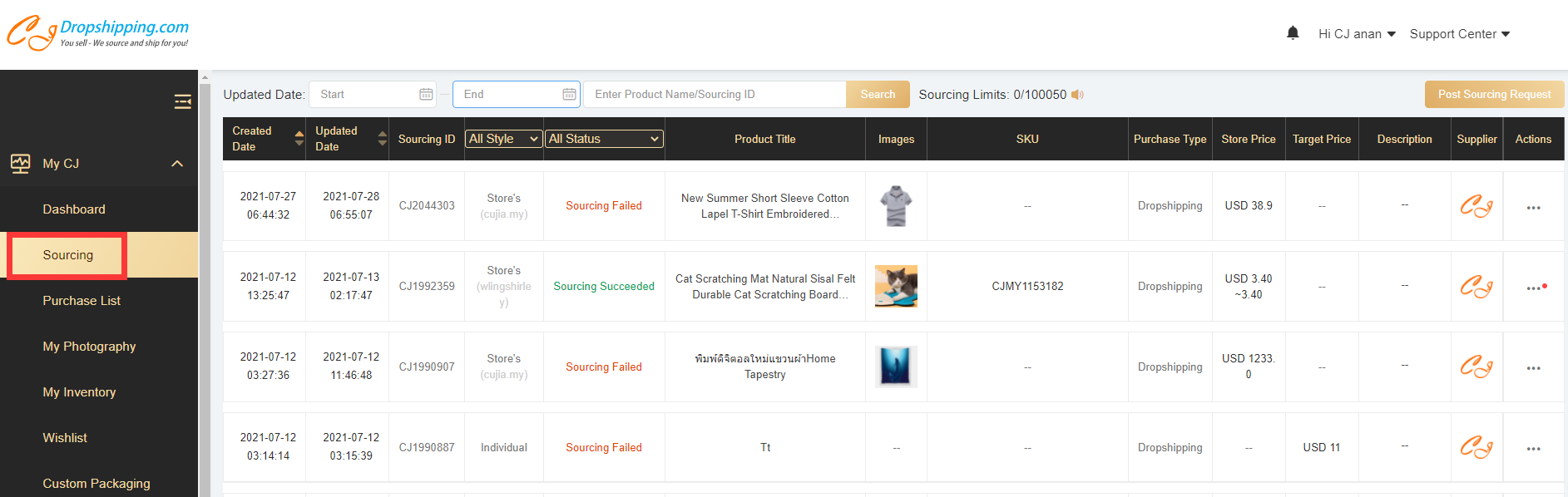The width and height of the screenshot is (1568, 497).
Task: Open actions ellipsis for Tapestry row
Action: coord(1533,368)
